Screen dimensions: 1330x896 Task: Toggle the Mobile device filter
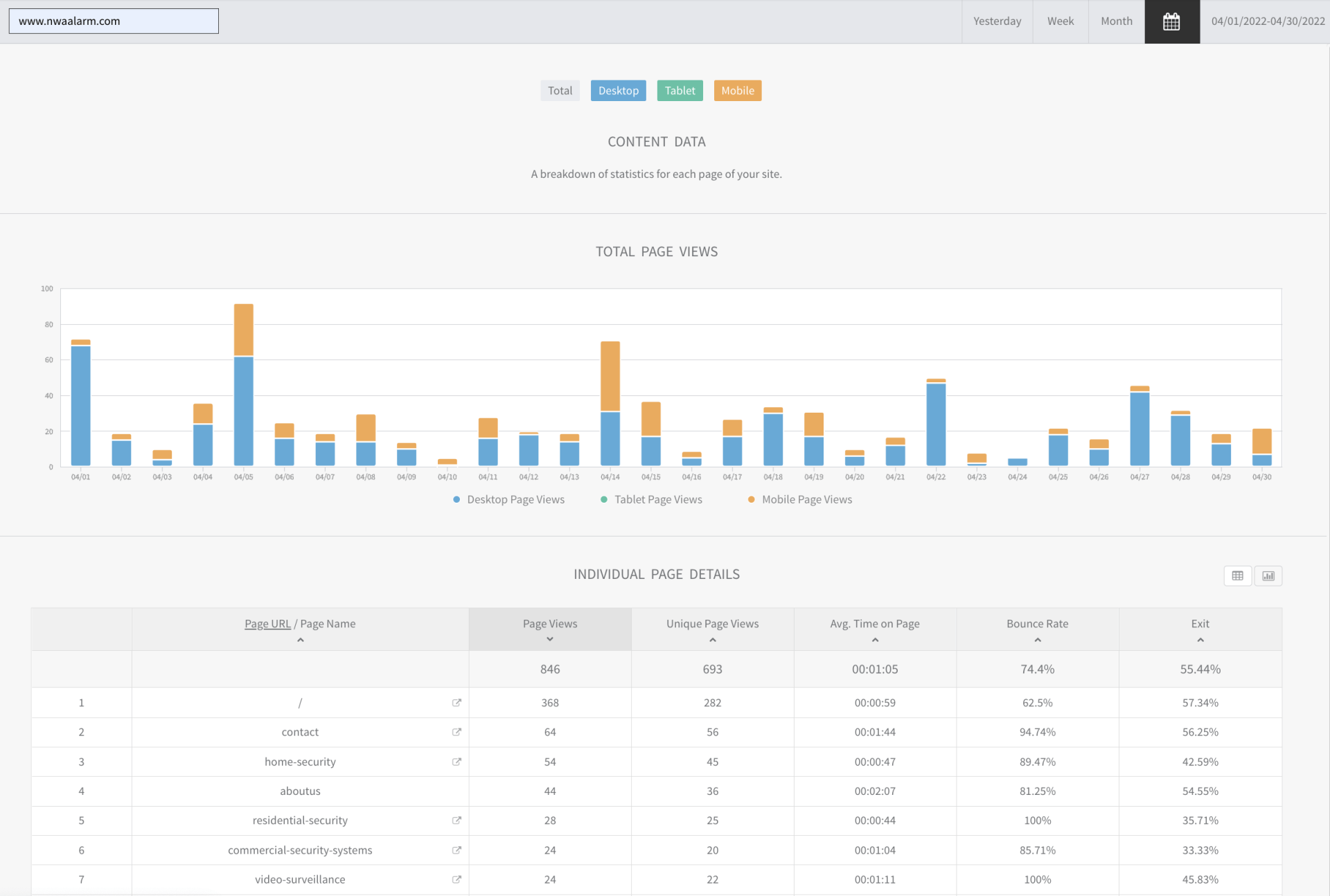pos(737,91)
